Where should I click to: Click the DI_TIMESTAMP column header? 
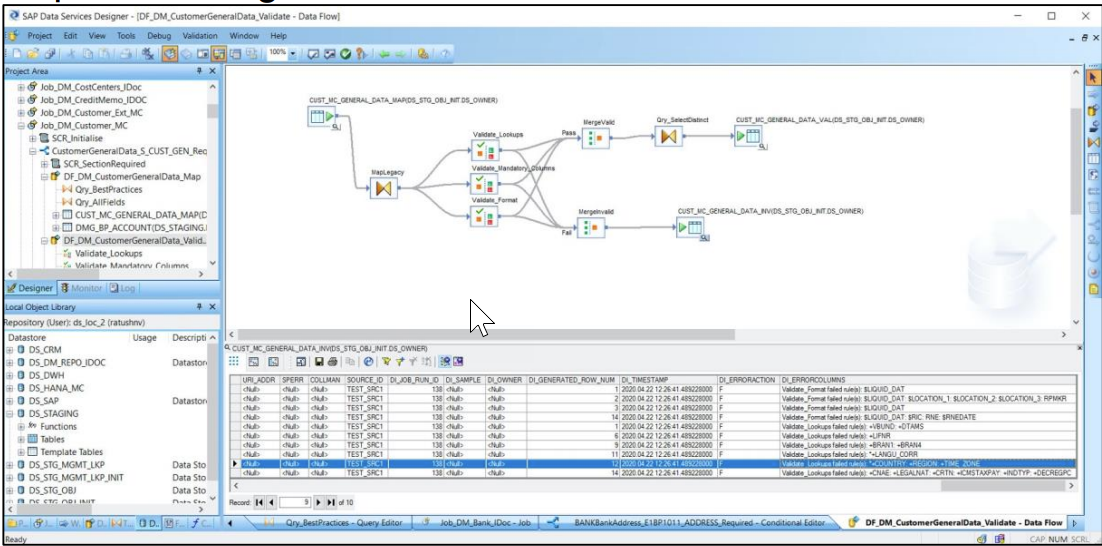[668, 379]
